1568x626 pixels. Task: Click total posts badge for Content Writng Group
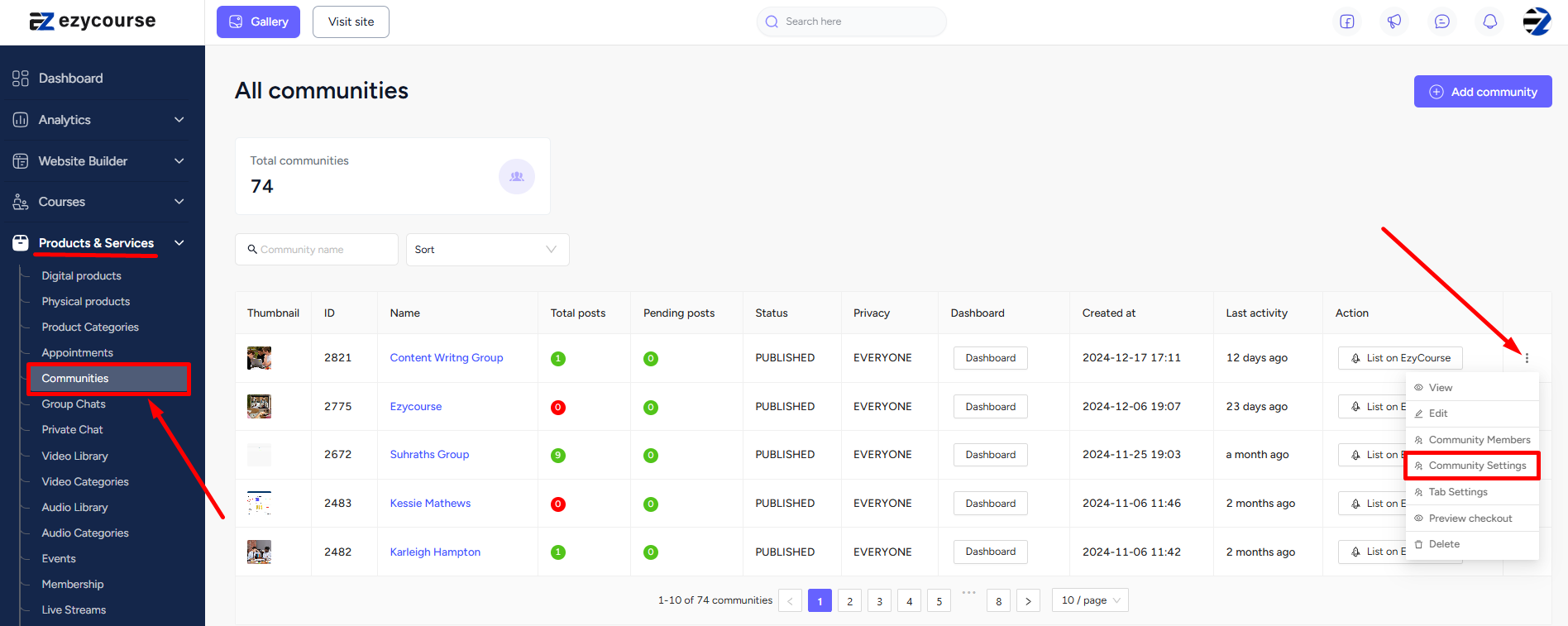558,359
